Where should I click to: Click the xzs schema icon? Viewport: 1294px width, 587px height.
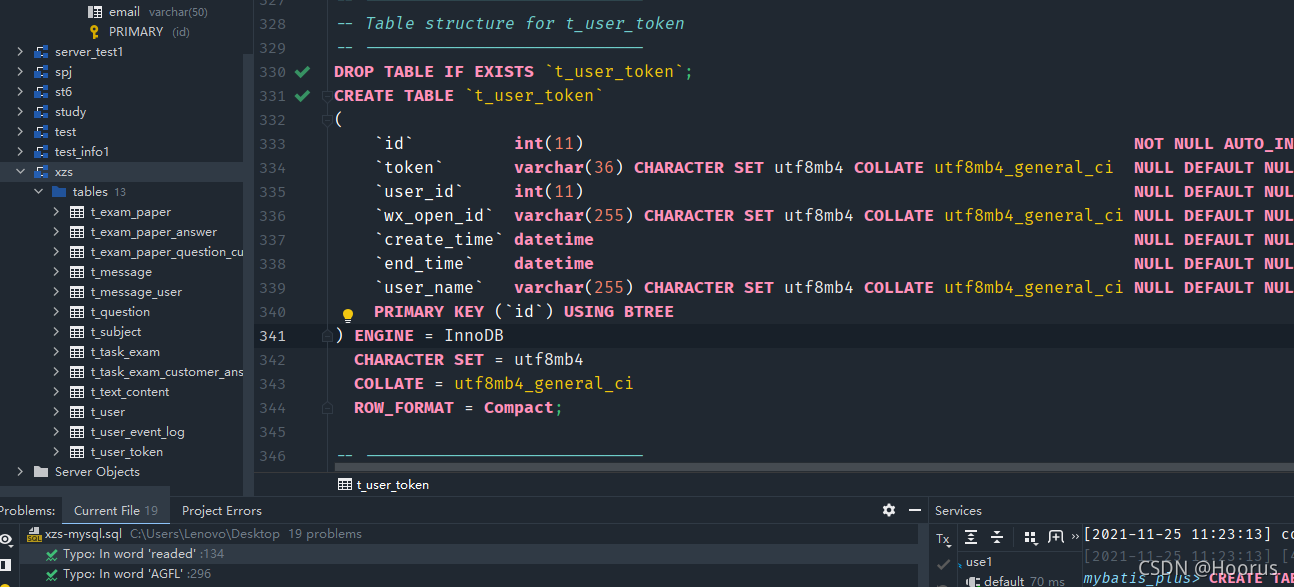(x=41, y=171)
